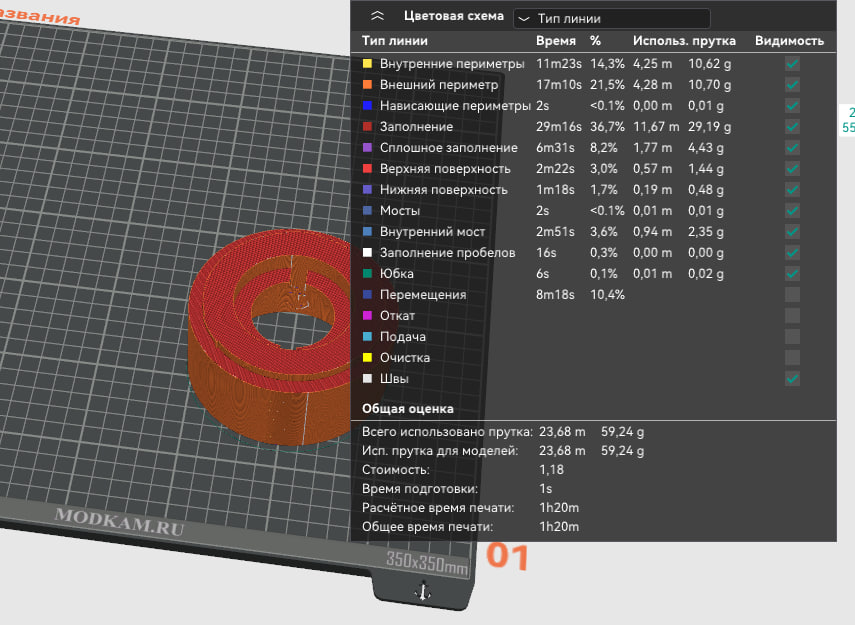
Task: Collapse the legend panel with the double chevron
Action: [x=377, y=16]
